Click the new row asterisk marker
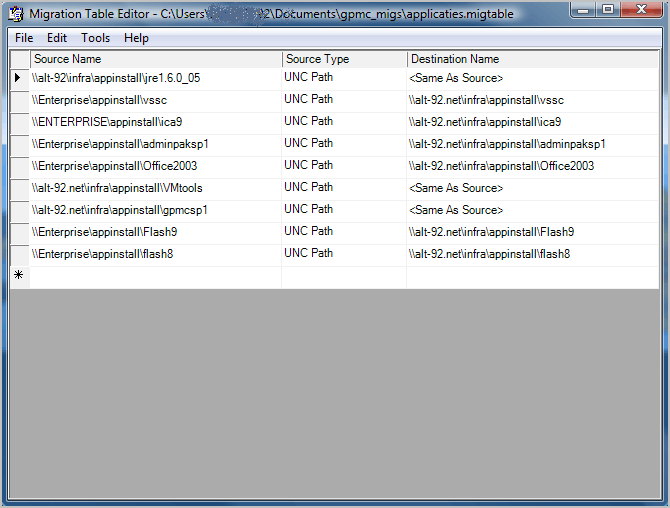670x508 pixels. (20, 276)
